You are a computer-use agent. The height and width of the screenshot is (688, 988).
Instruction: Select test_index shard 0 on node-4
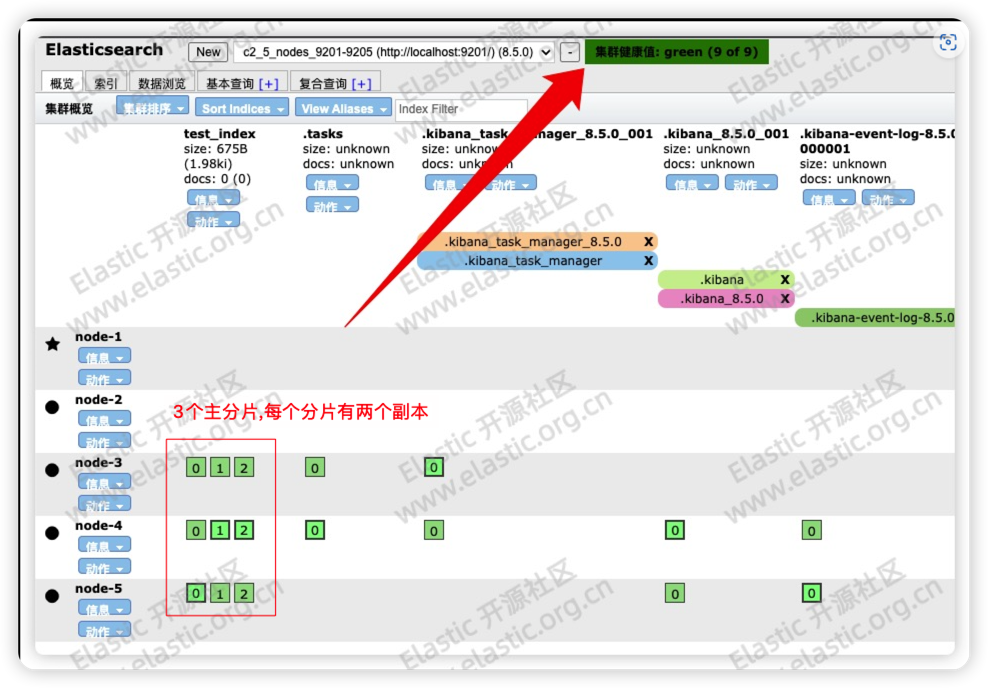click(196, 530)
